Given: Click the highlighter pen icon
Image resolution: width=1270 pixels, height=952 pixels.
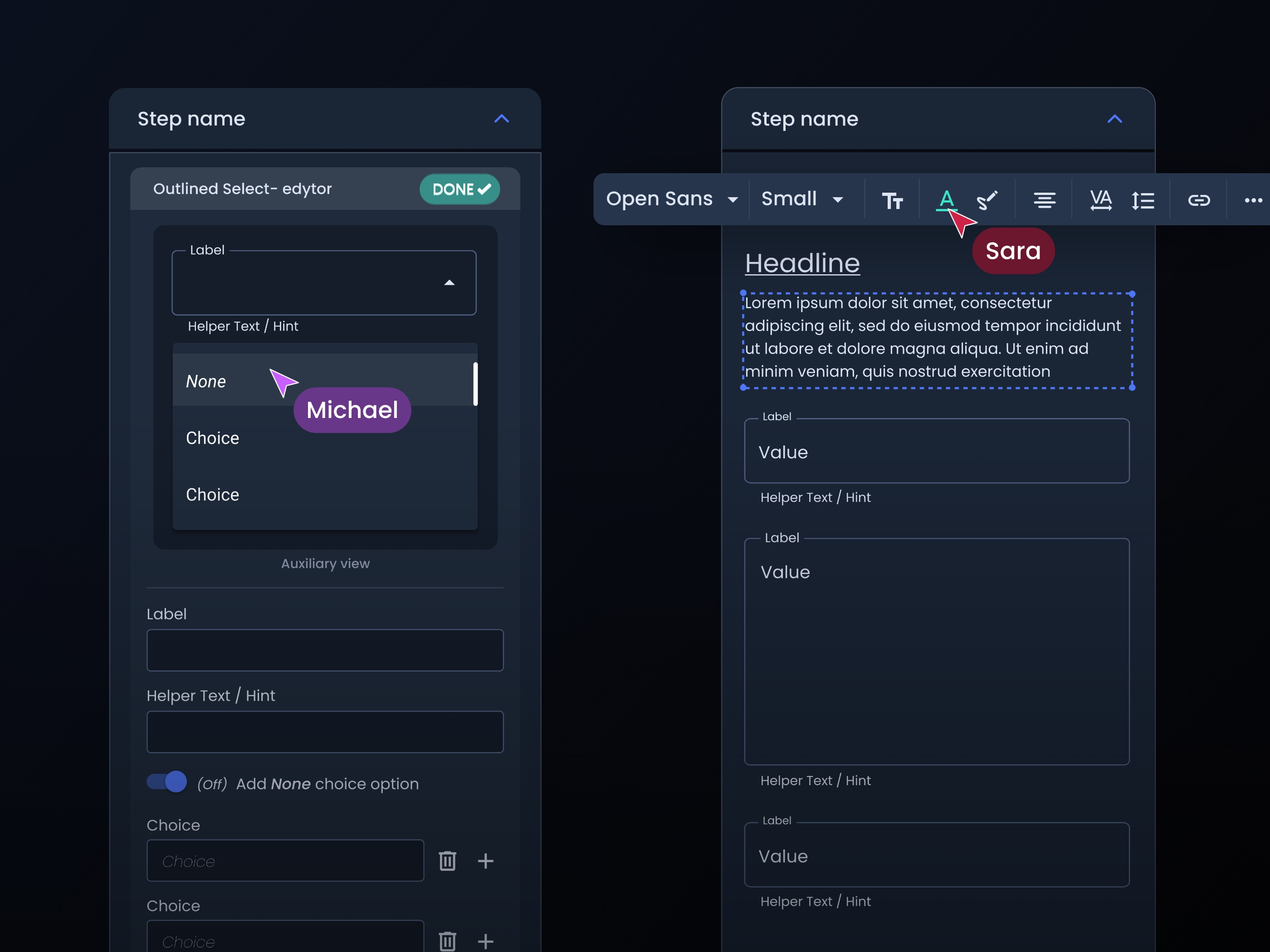Looking at the screenshot, I should 987,200.
